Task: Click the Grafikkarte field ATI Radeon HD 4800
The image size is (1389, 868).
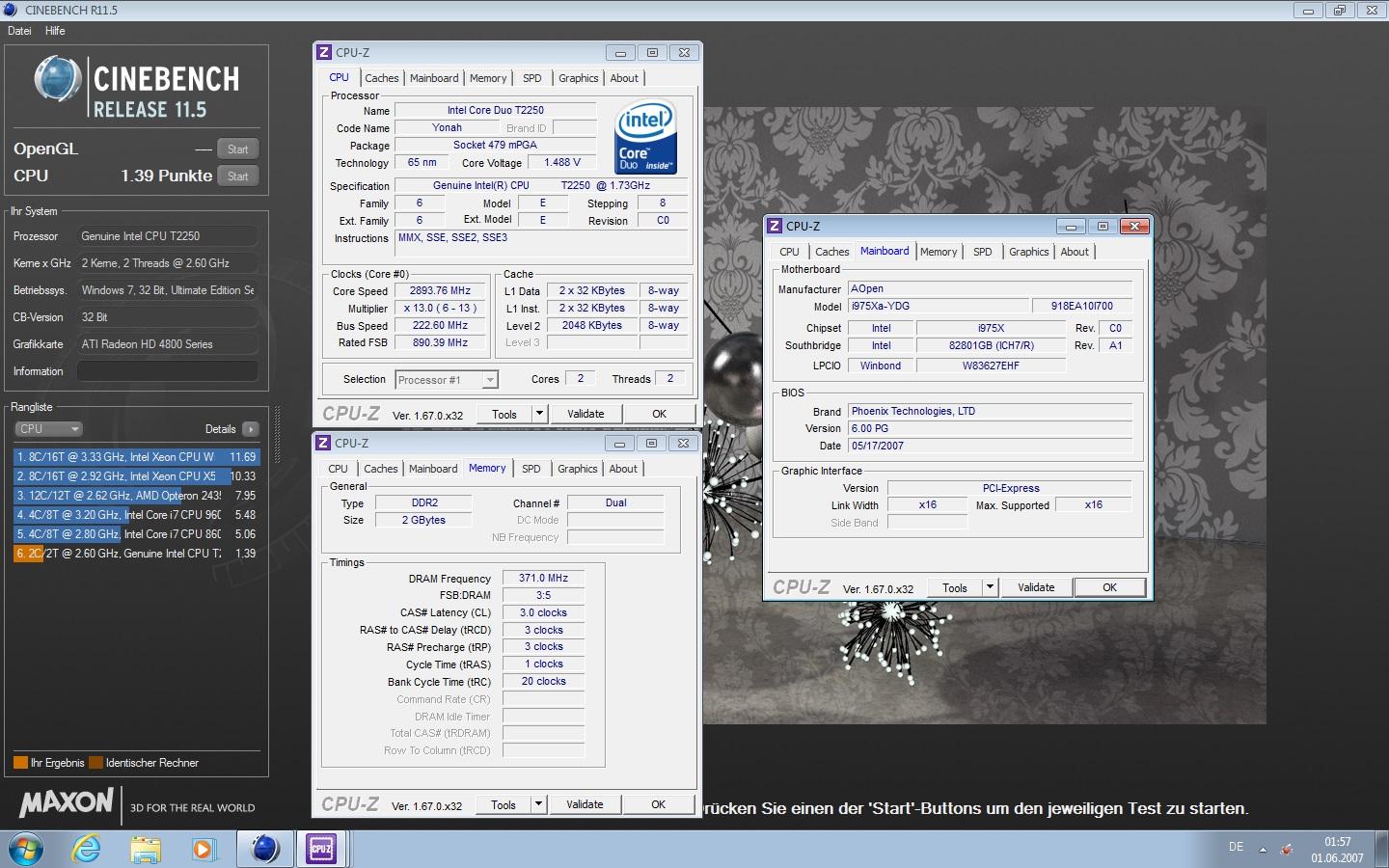Action: (x=168, y=344)
